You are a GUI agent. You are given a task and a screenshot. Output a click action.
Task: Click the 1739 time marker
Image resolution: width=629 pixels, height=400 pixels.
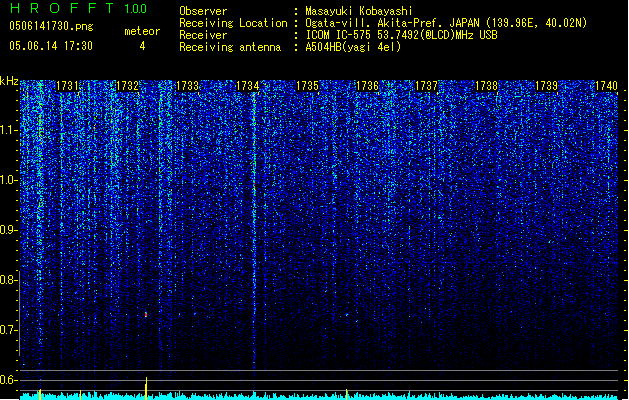(546, 86)
